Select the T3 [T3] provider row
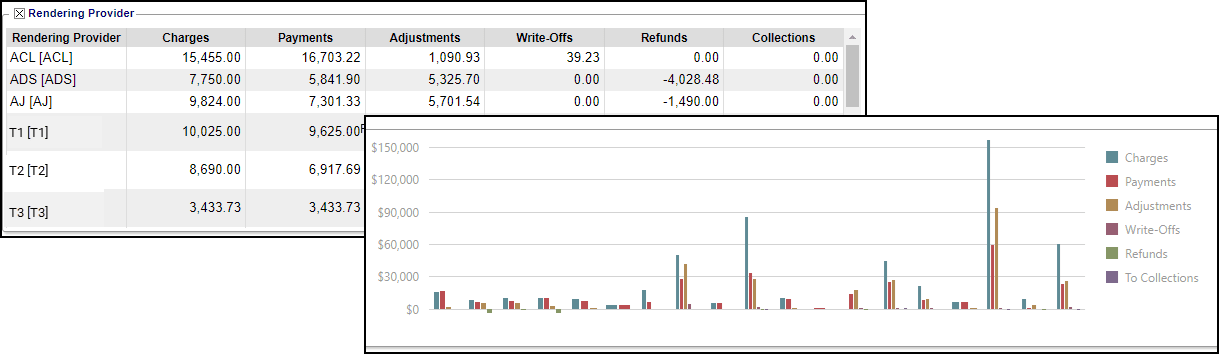The image size is (1223, 360). [x=185, y=210]
